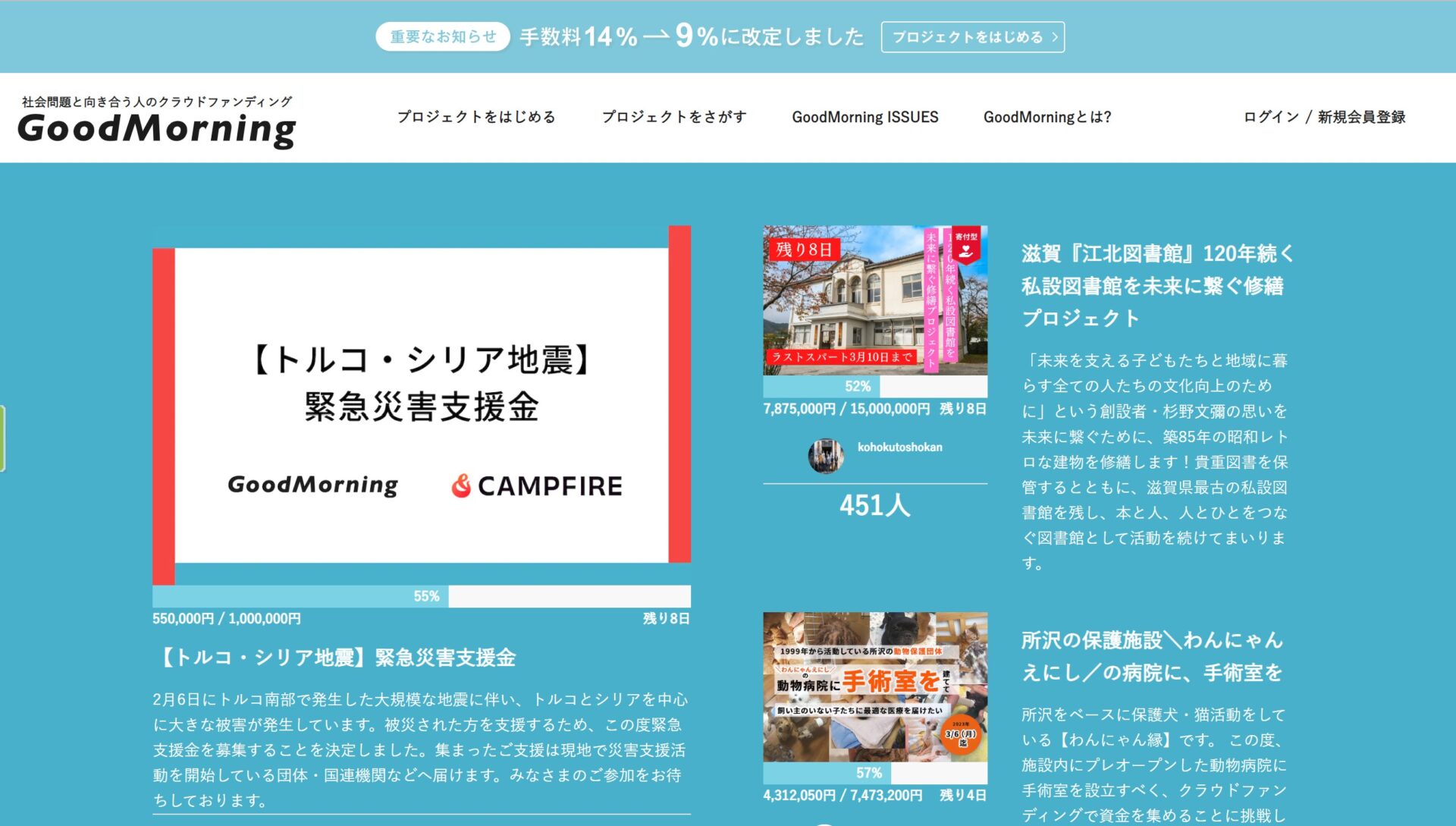Click 残り4日 remaining days text
1456x826 pixels.
[x=963, y=796]
